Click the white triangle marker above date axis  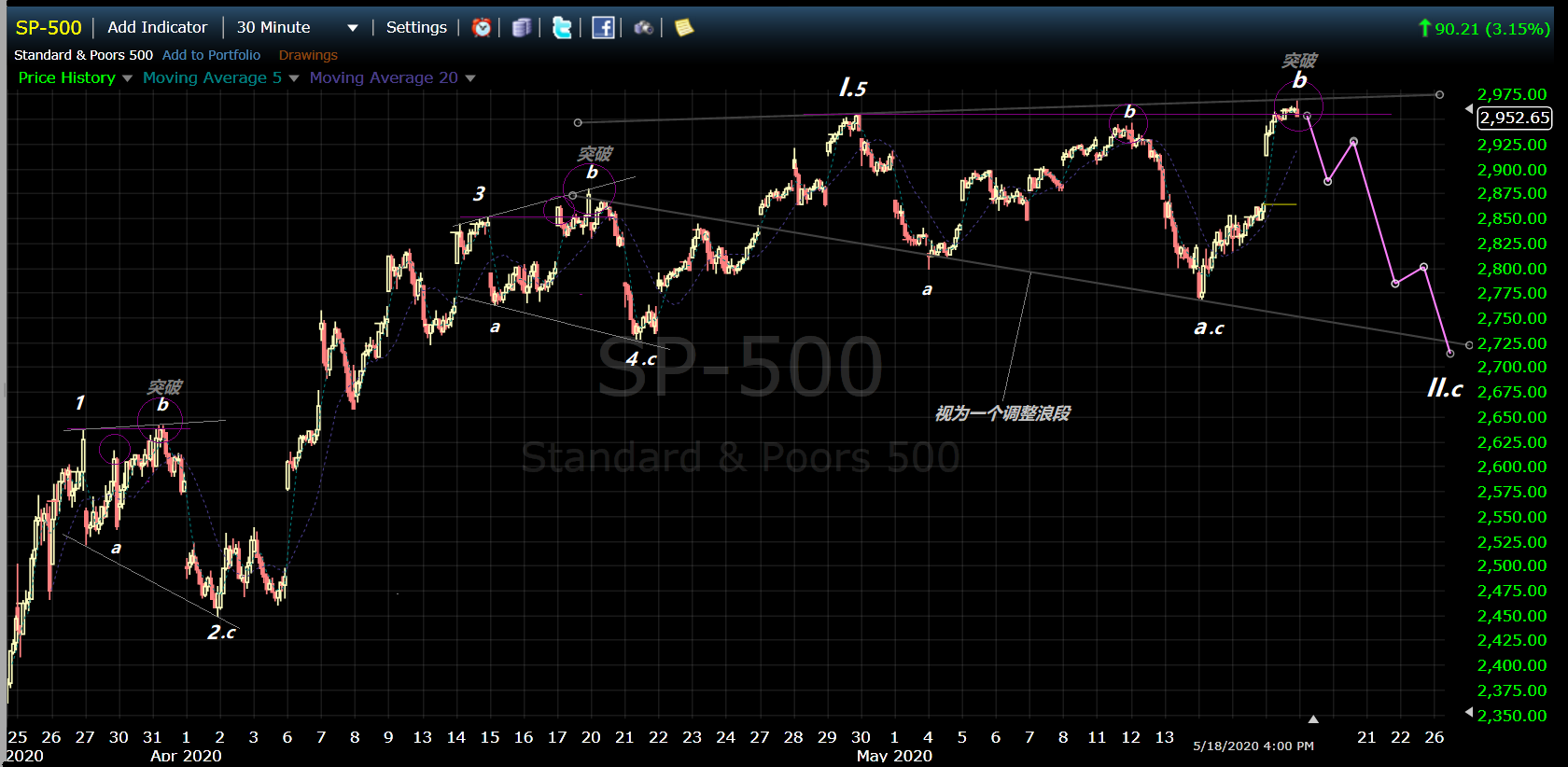[1313, 719]
